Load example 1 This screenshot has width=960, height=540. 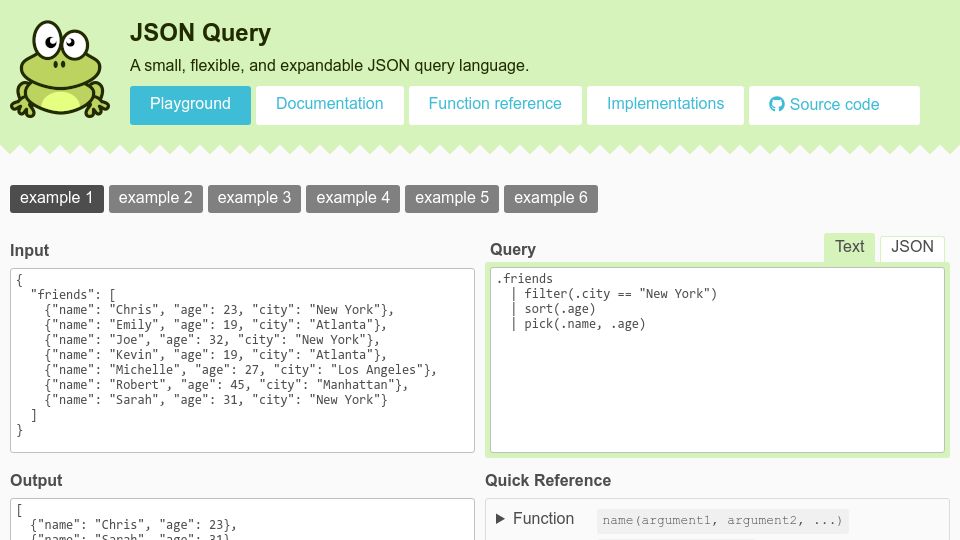coord(57,198)
